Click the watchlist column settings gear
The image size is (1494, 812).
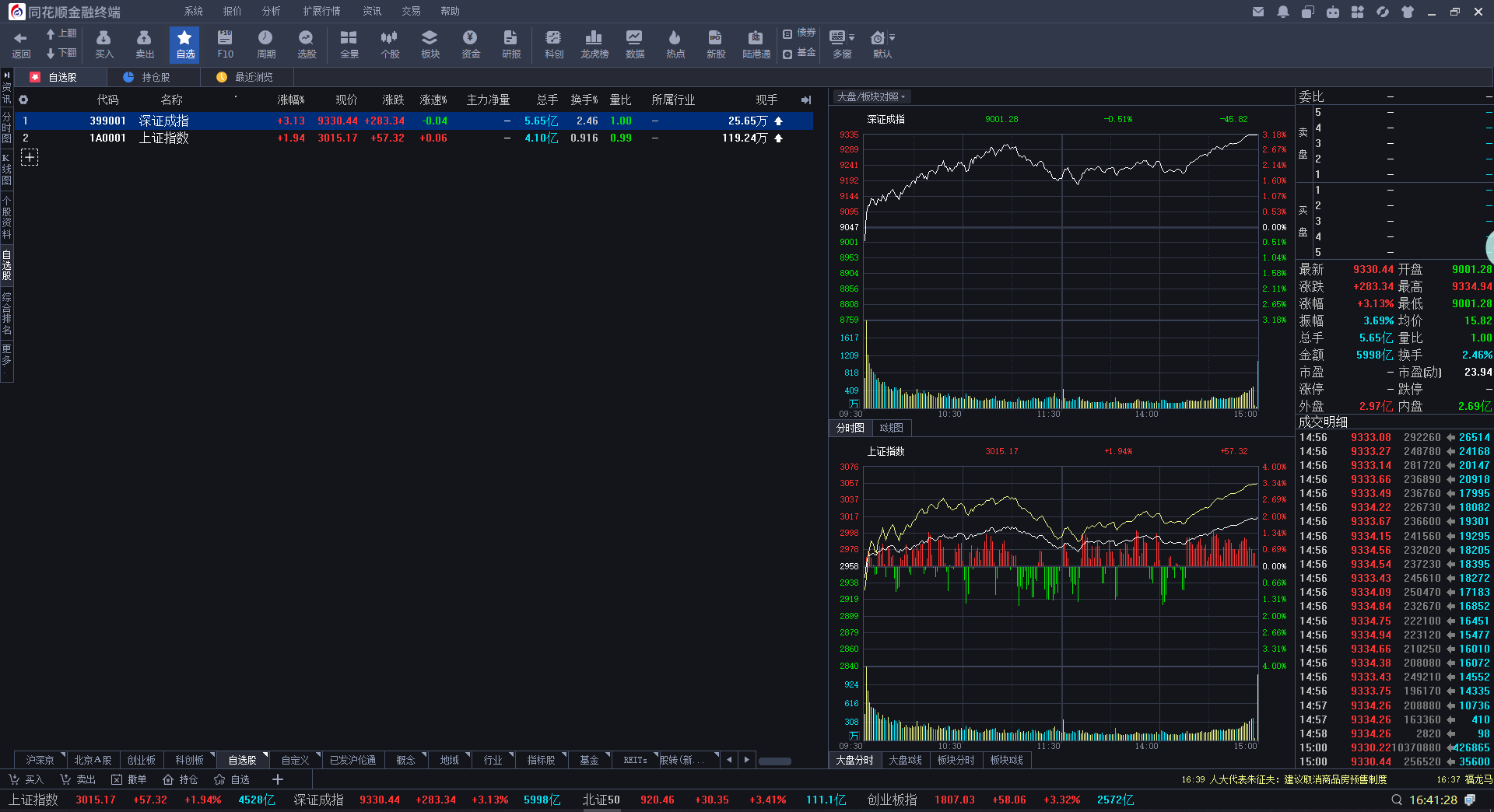[23, 100]
